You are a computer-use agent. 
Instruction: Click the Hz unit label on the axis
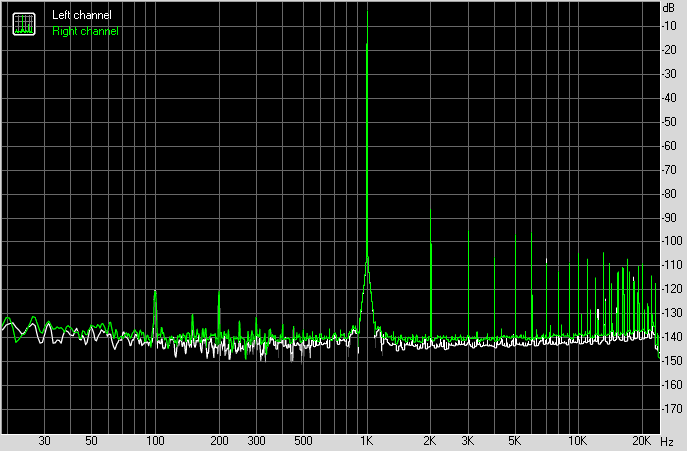(x=667, y=441)
